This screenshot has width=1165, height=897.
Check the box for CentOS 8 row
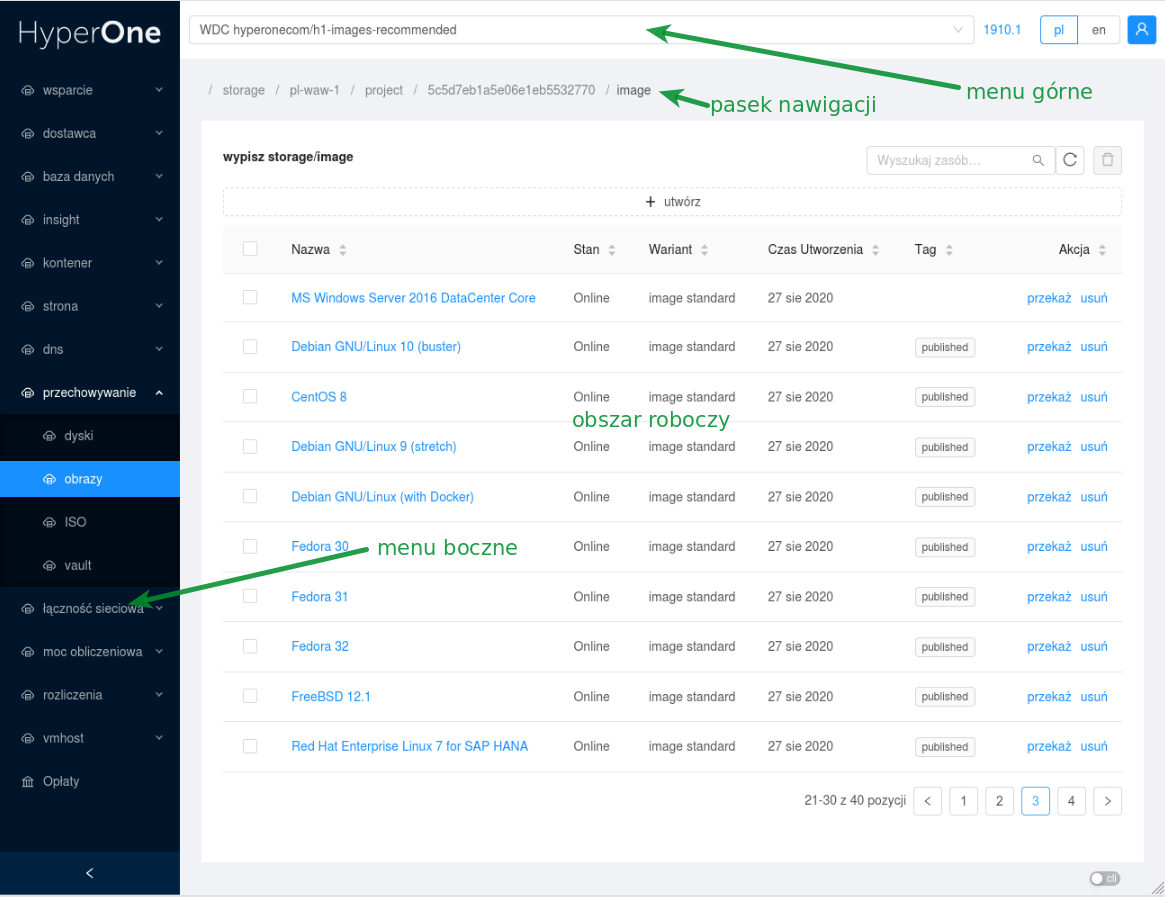250,397
